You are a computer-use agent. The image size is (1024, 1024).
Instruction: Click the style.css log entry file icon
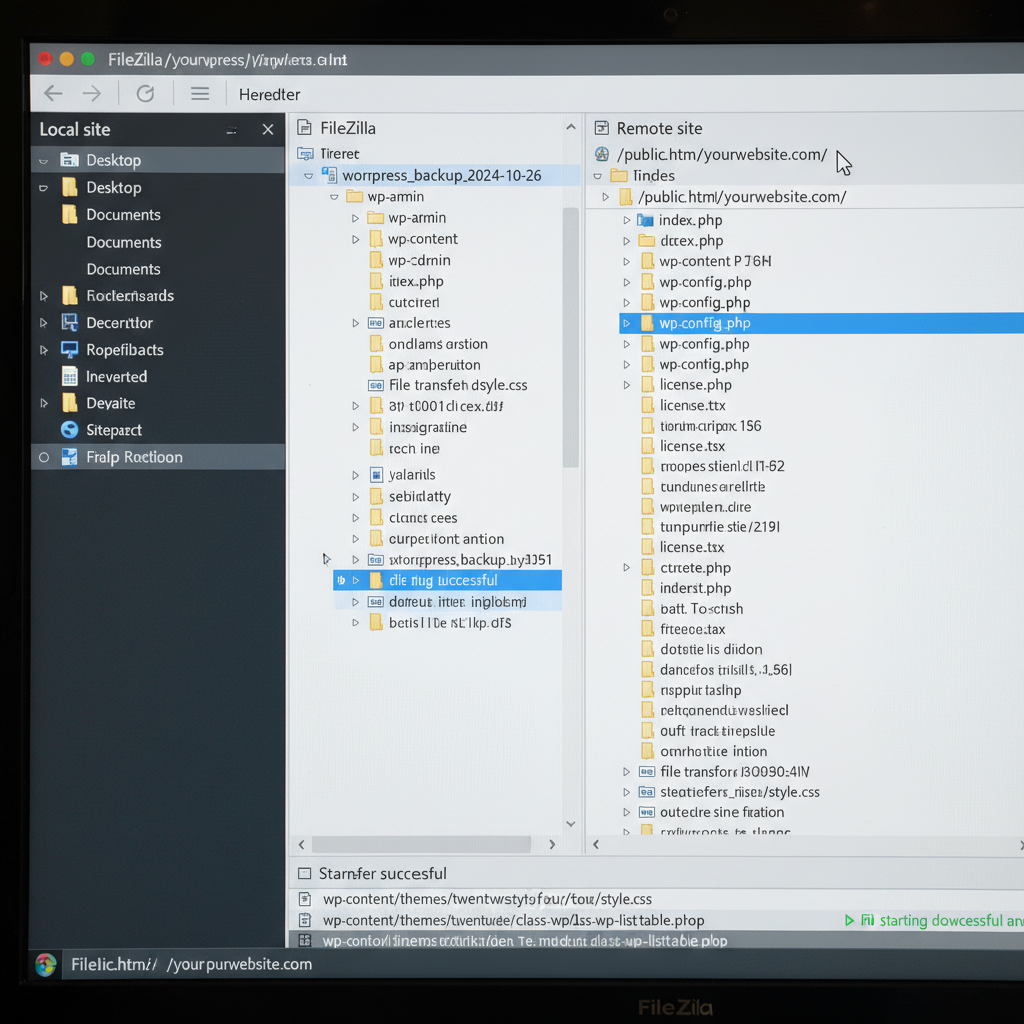(304, 899)
